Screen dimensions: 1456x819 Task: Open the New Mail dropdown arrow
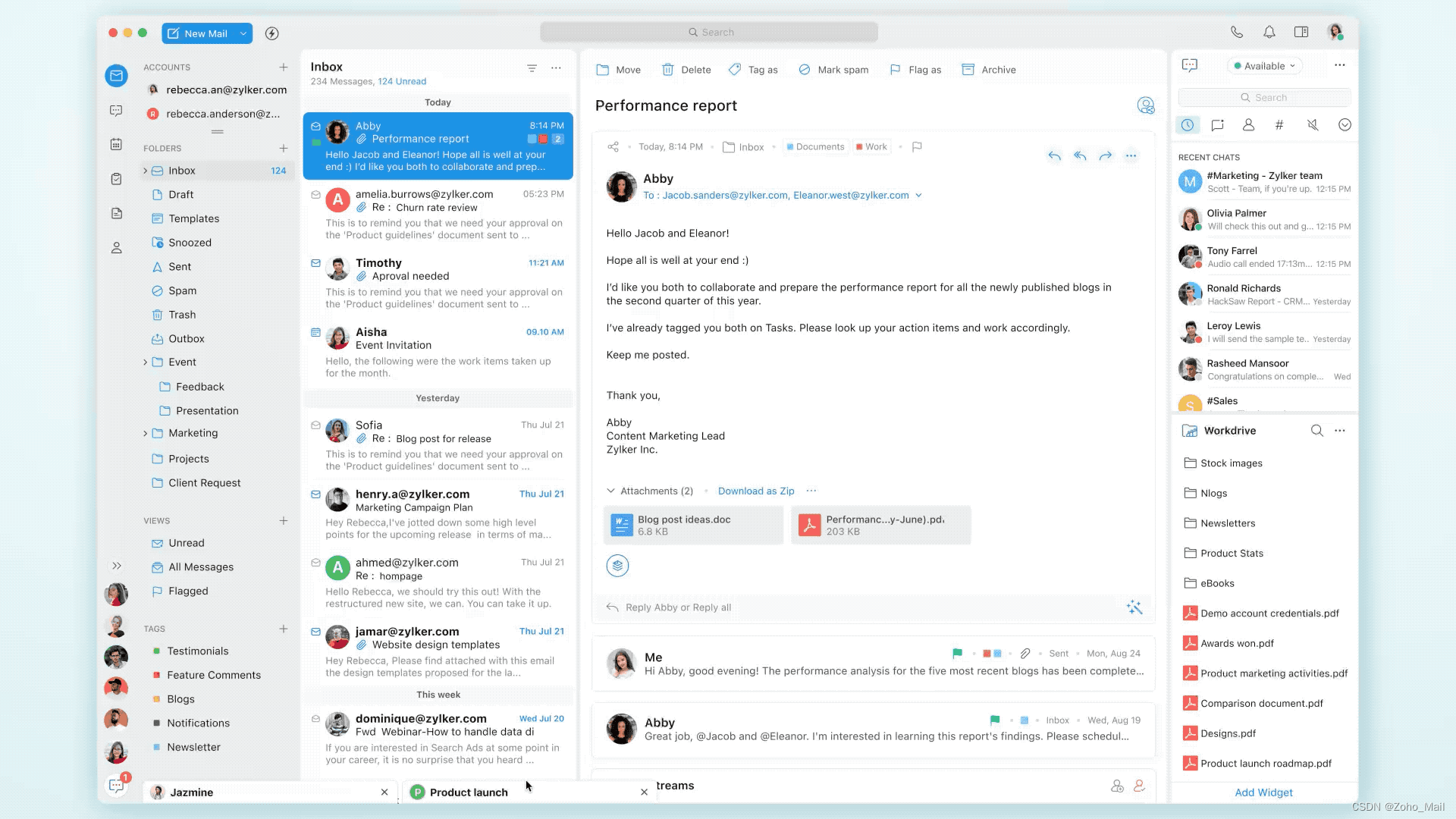pos(243,33)
